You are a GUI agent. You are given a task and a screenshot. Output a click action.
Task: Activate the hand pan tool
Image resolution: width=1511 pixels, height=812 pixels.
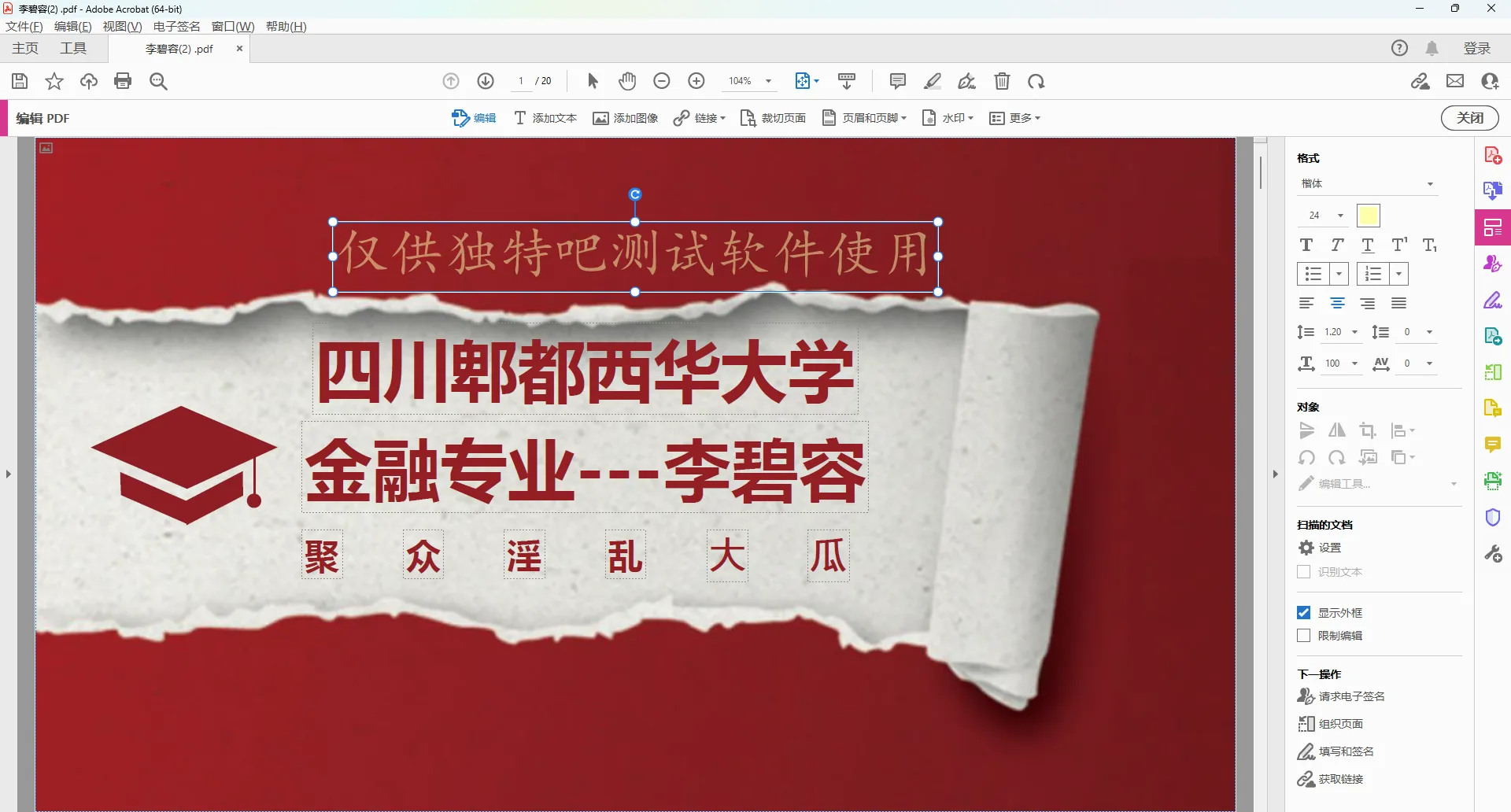pos(627,81)
